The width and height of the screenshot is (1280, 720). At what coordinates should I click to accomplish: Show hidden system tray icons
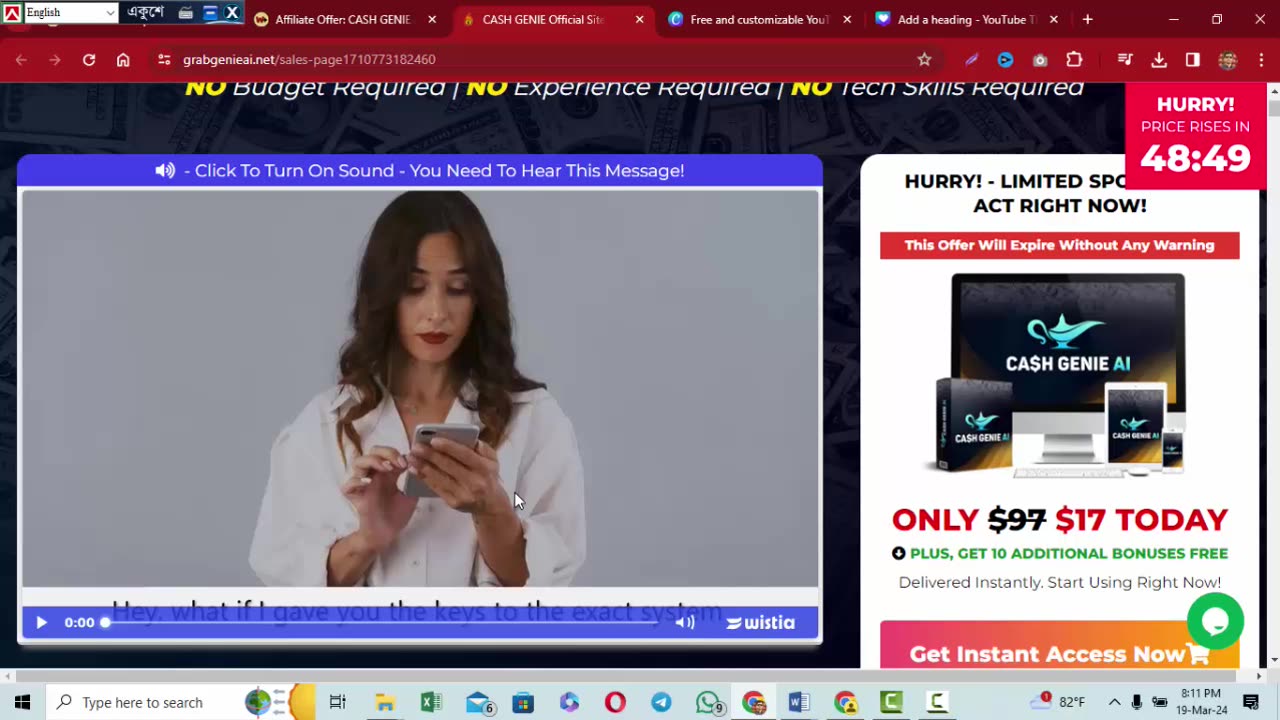point(1114,702)
